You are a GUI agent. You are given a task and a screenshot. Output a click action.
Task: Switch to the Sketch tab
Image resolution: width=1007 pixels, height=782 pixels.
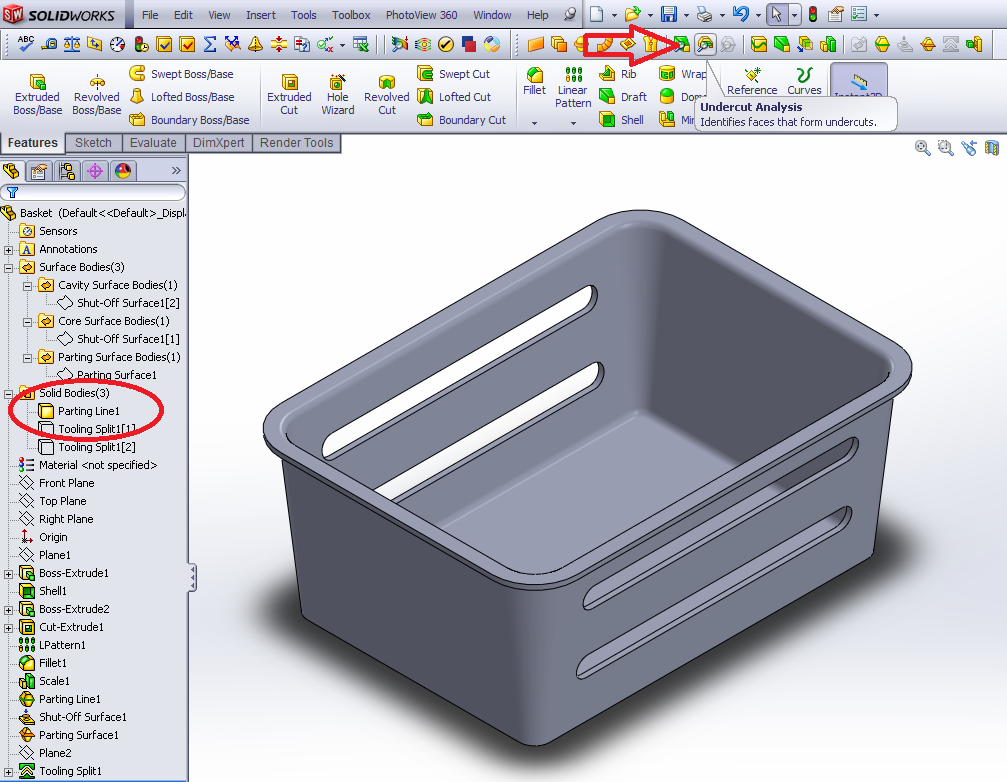[x=93, y=143]
